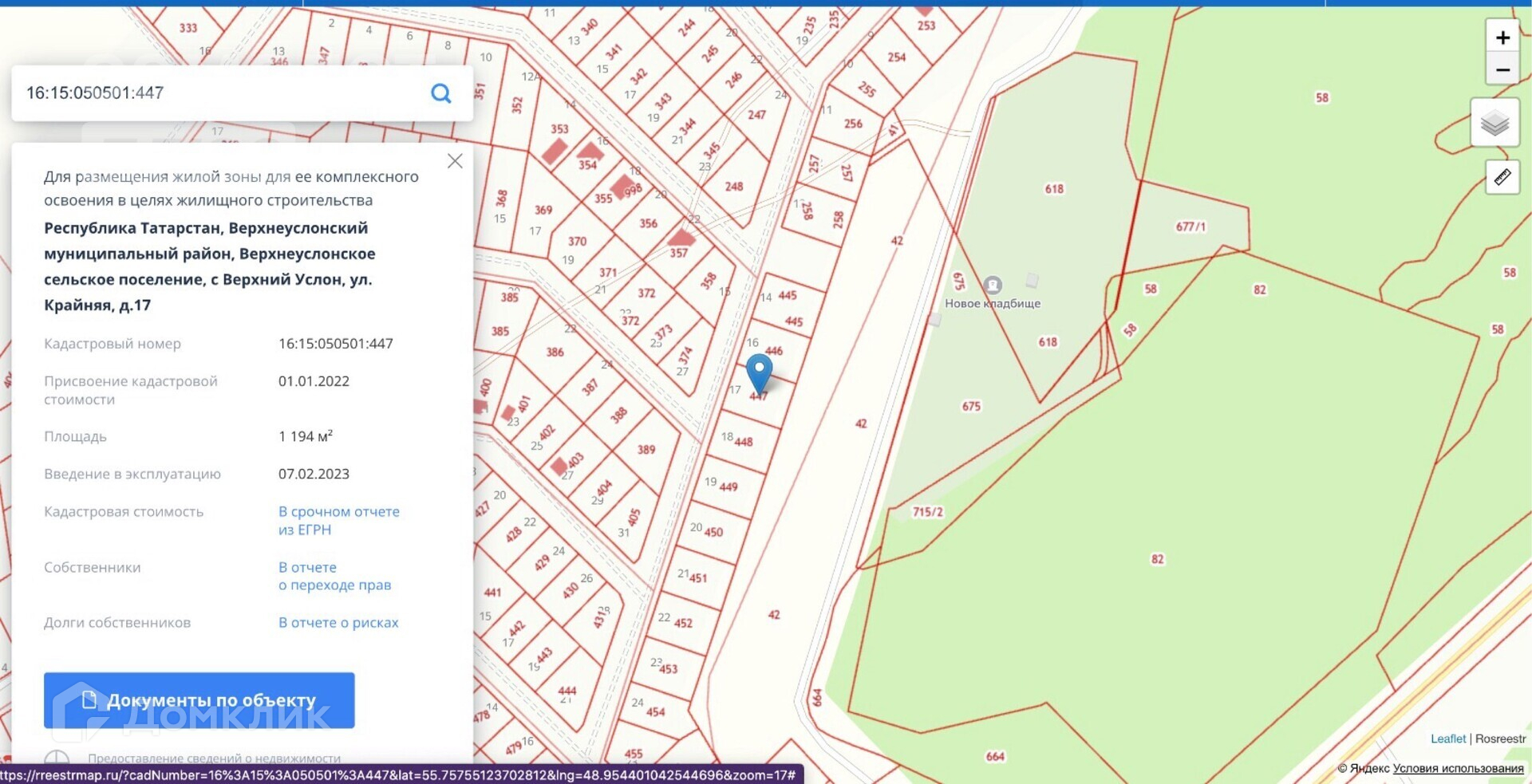Screen dimensions: 1532x784
Task: Click the Новое кладбище map label
Action: (993, 304)
